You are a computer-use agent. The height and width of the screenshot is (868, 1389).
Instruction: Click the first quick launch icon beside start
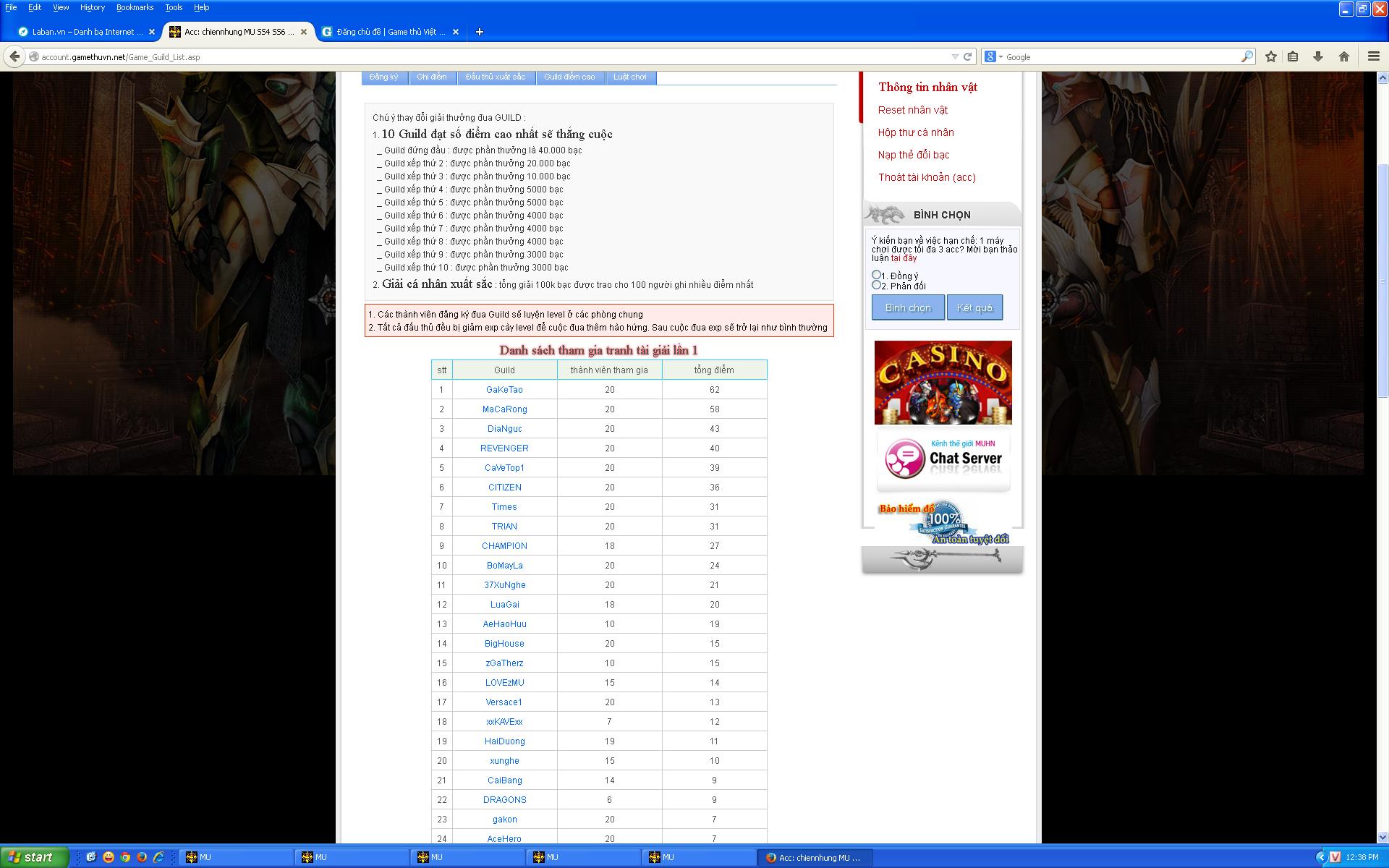[x=91, y=857]
